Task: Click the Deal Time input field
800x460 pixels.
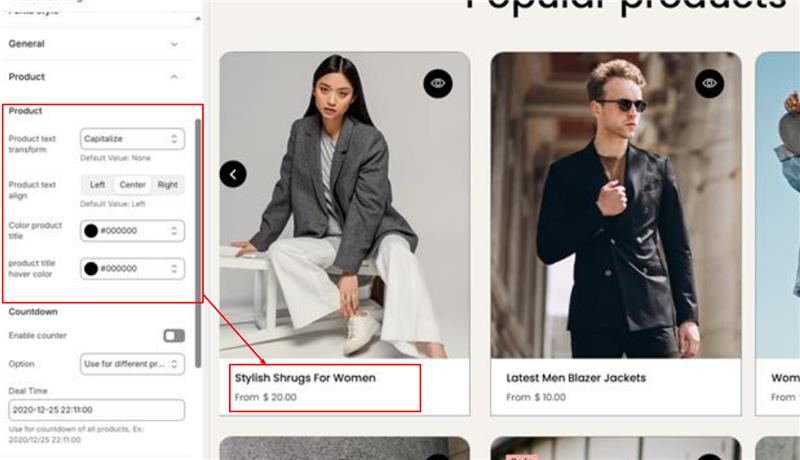Action: coord(96,410)
